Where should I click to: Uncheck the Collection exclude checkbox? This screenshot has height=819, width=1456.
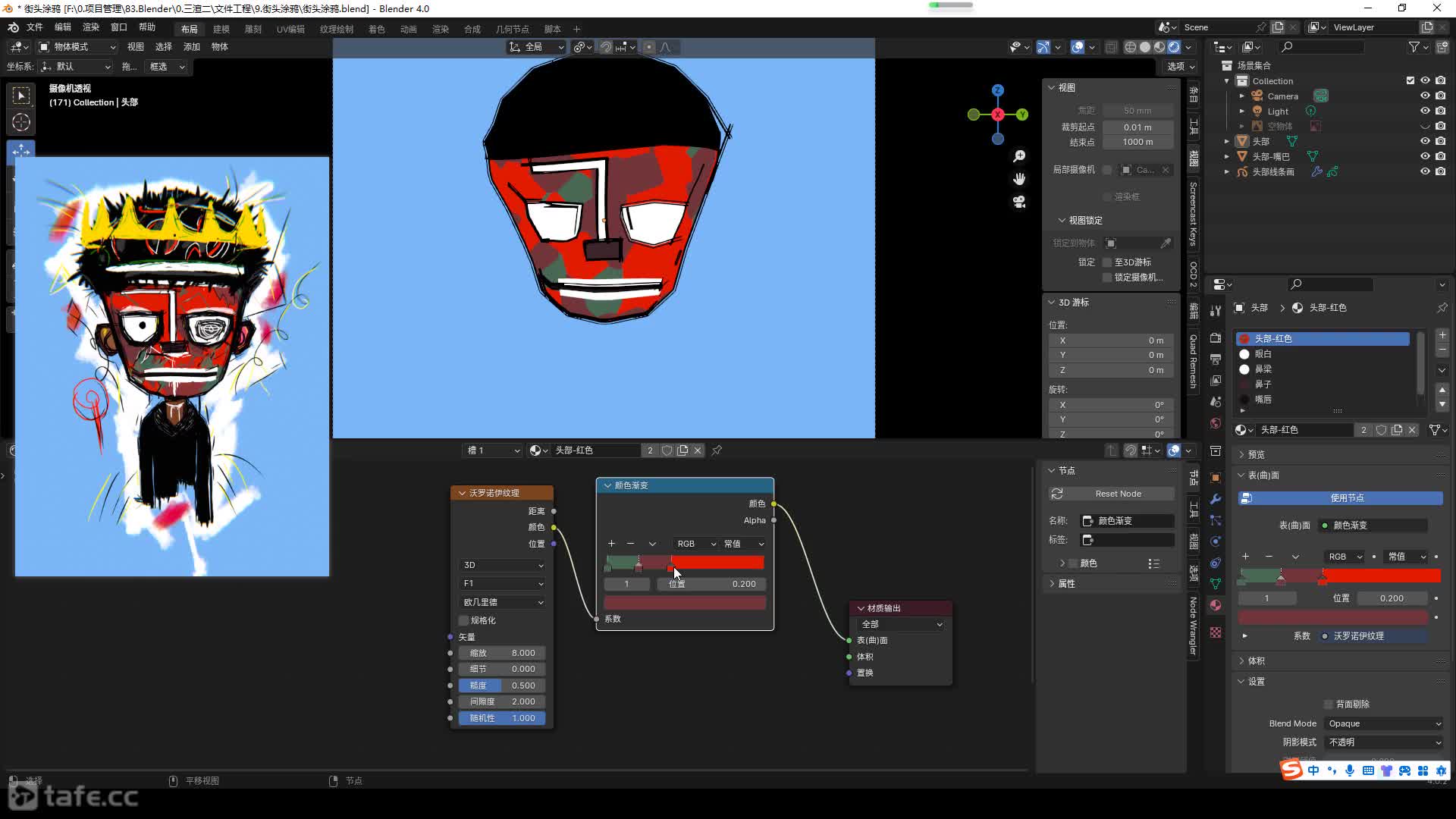[1410, 81]
